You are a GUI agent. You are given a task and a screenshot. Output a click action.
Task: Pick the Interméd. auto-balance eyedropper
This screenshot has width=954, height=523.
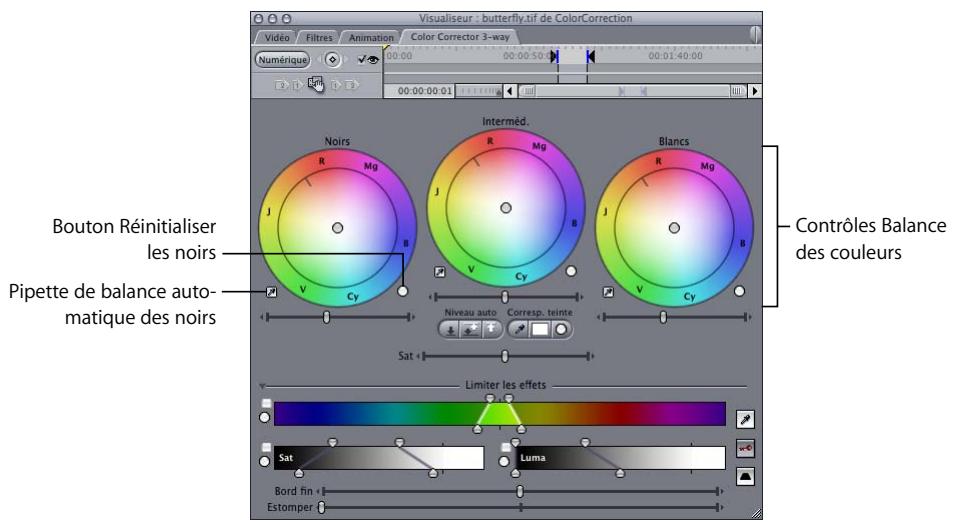439,272
